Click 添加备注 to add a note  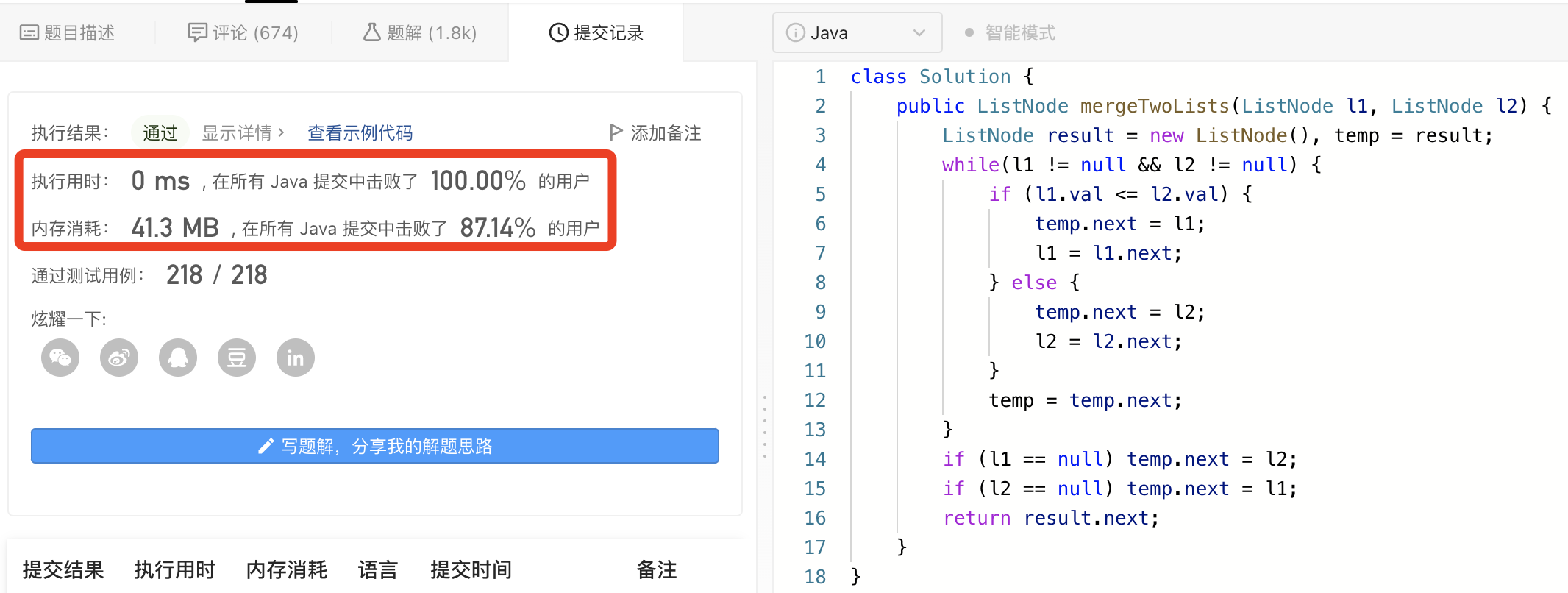(x=655, y=133)
